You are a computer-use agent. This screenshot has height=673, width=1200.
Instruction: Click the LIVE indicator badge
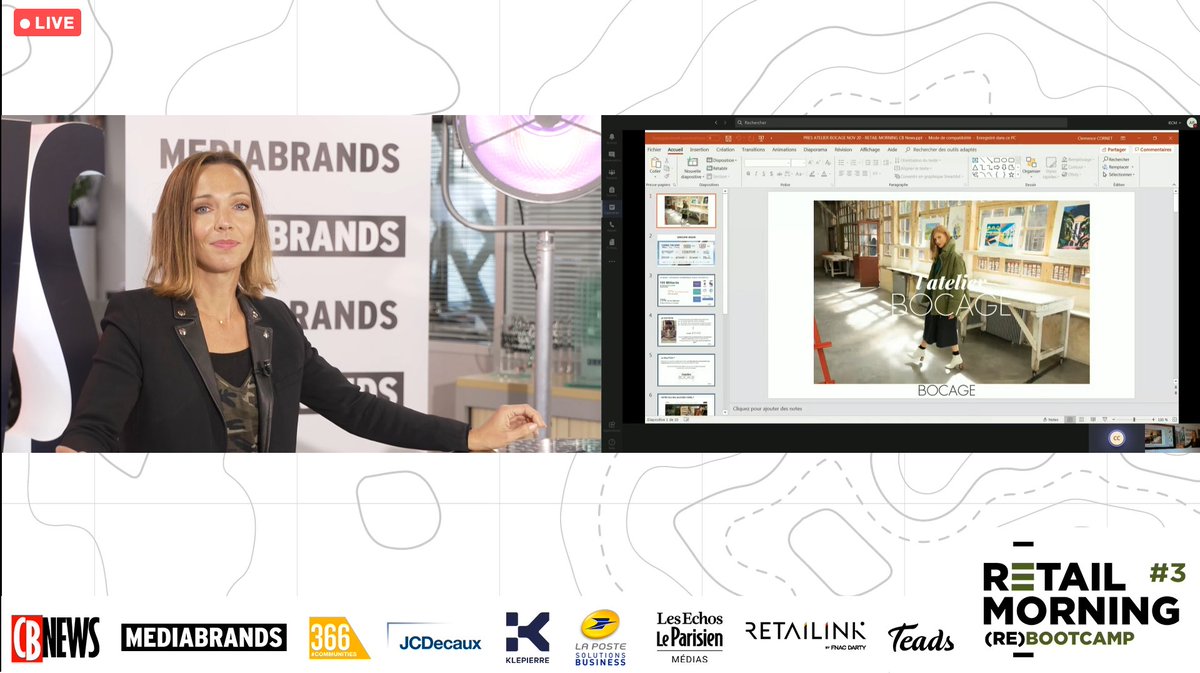[47, 23]
